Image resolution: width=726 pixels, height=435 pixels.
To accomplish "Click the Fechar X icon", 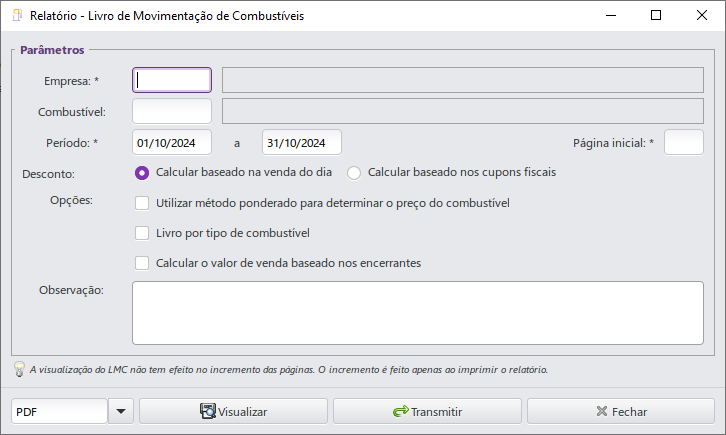I will (601, 411).
